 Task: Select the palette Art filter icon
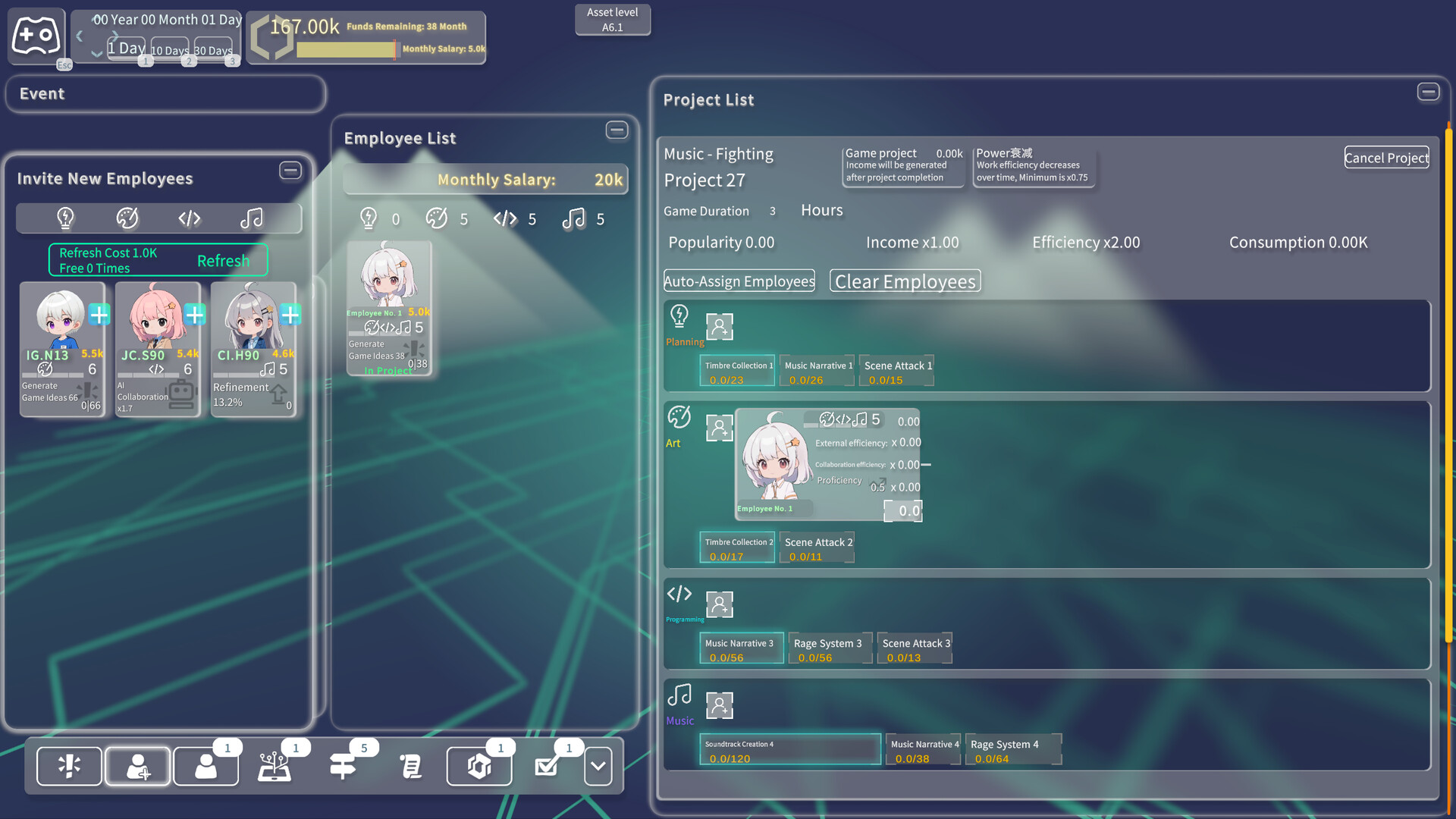tap(127, 218)
